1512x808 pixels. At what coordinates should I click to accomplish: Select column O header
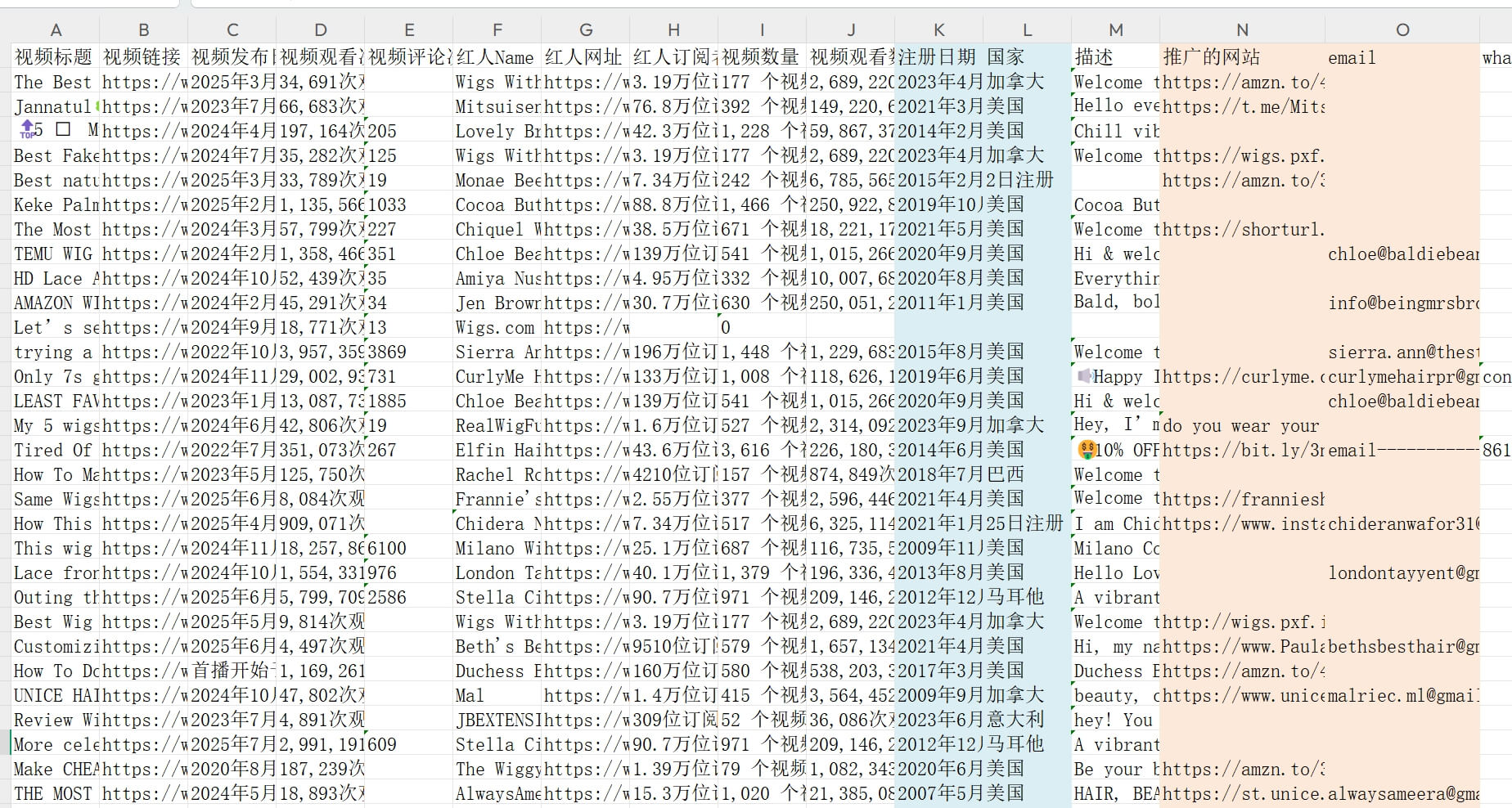1402,30
